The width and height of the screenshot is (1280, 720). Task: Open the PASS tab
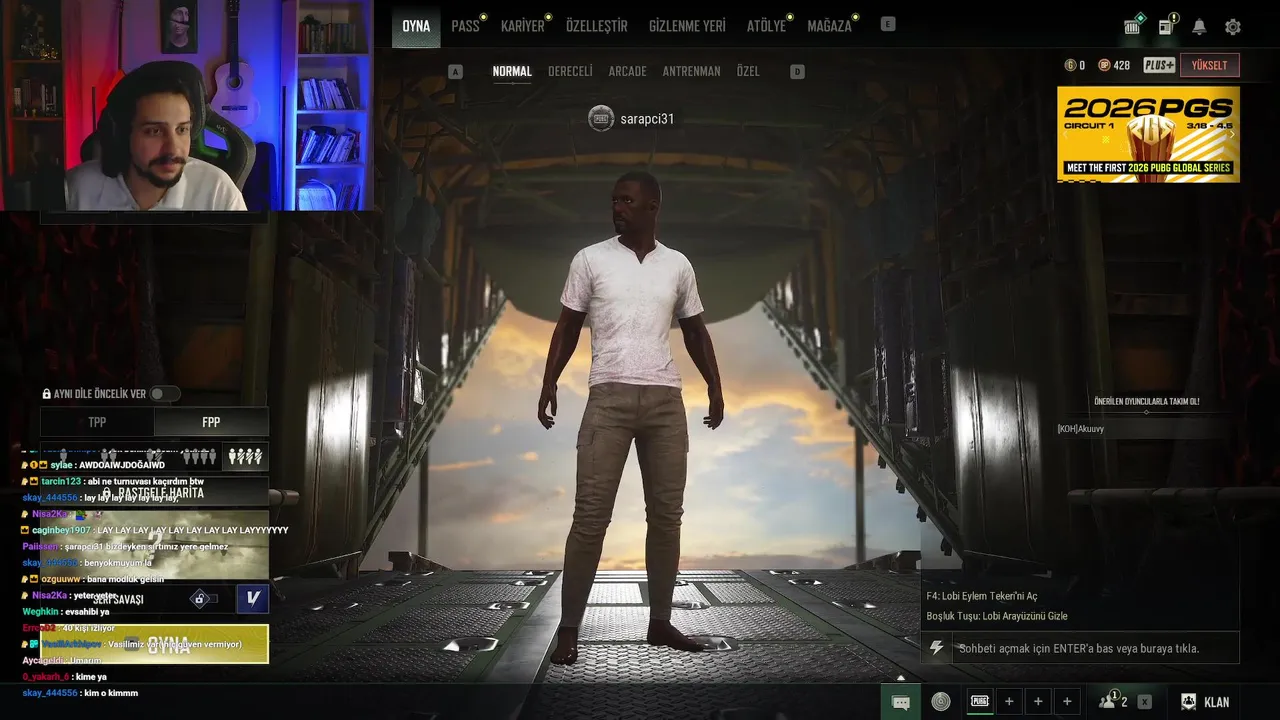pos(465,26)
